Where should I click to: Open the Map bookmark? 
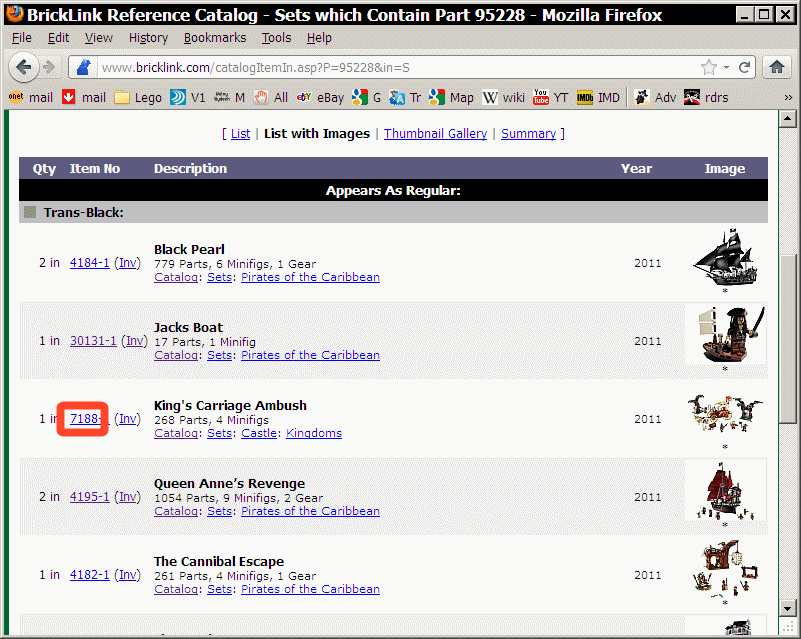click(x=452, y=97)
